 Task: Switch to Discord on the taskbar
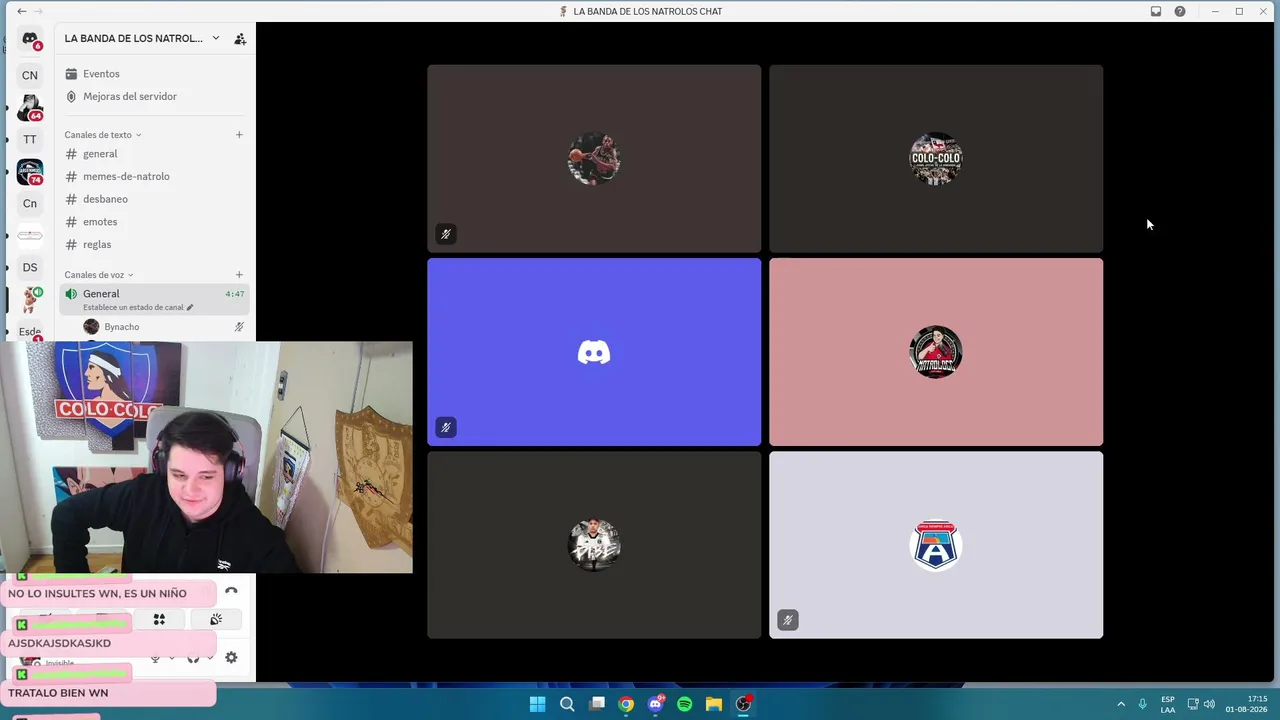pyautogui.click(x=656, y=704)
